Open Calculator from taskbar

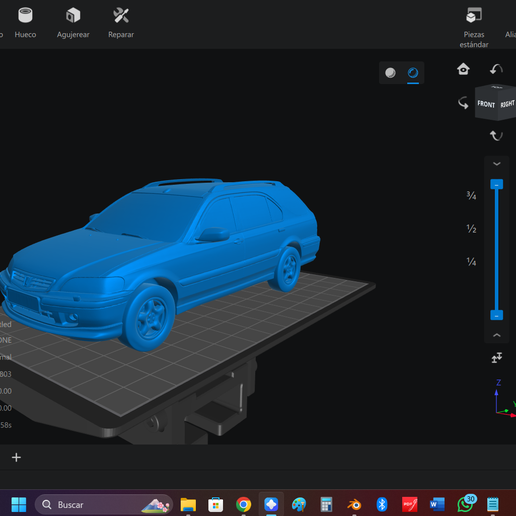(x=326, y=504)
